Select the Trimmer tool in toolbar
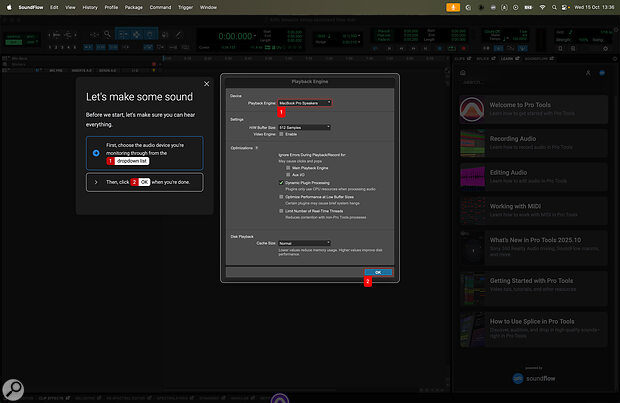 [123, 35]
